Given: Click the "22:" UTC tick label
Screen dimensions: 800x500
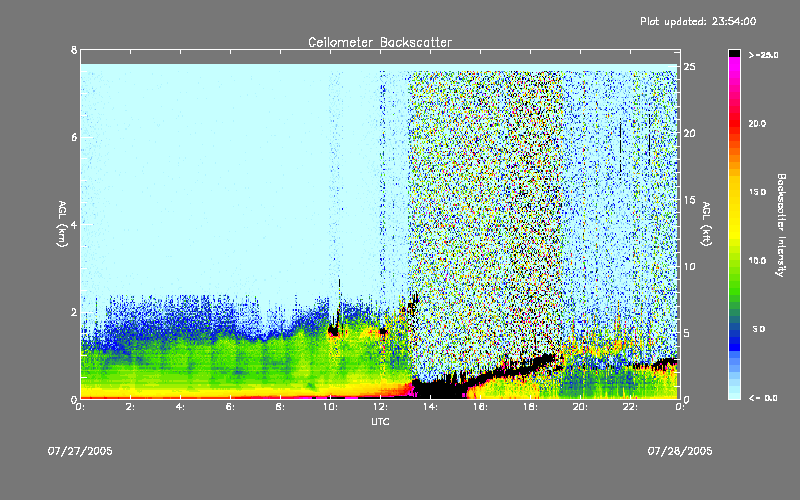Looking at the screenshot, I should coord(630,407).
